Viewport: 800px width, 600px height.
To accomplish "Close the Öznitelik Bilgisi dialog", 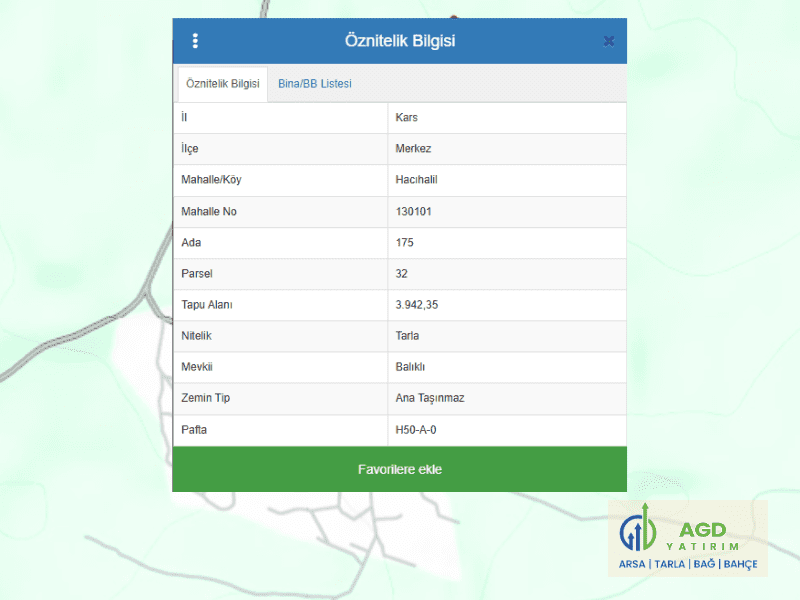I will (608, 41).
